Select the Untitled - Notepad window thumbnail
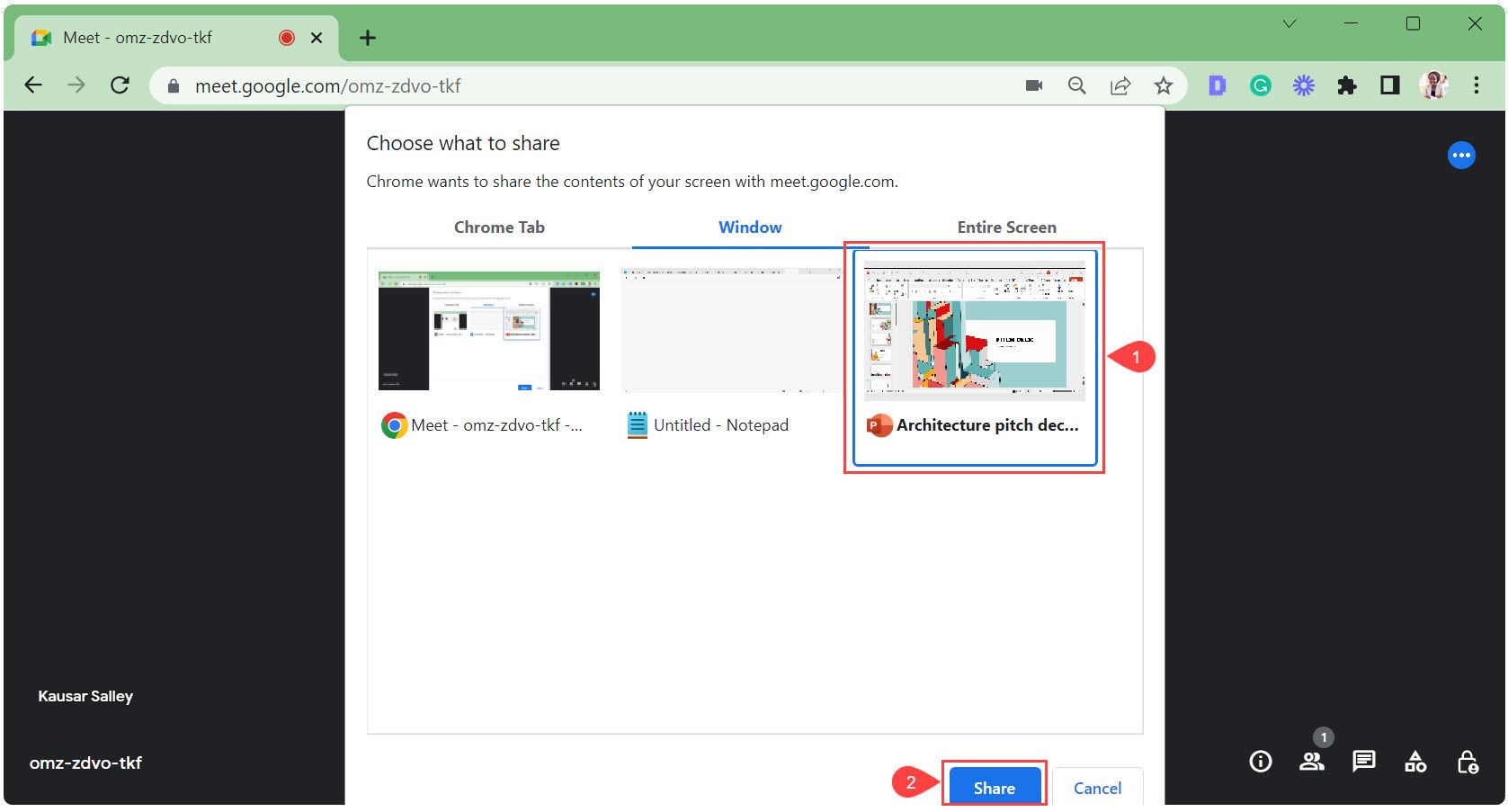Screen dimensions: 1508x812 pos(733,330)
